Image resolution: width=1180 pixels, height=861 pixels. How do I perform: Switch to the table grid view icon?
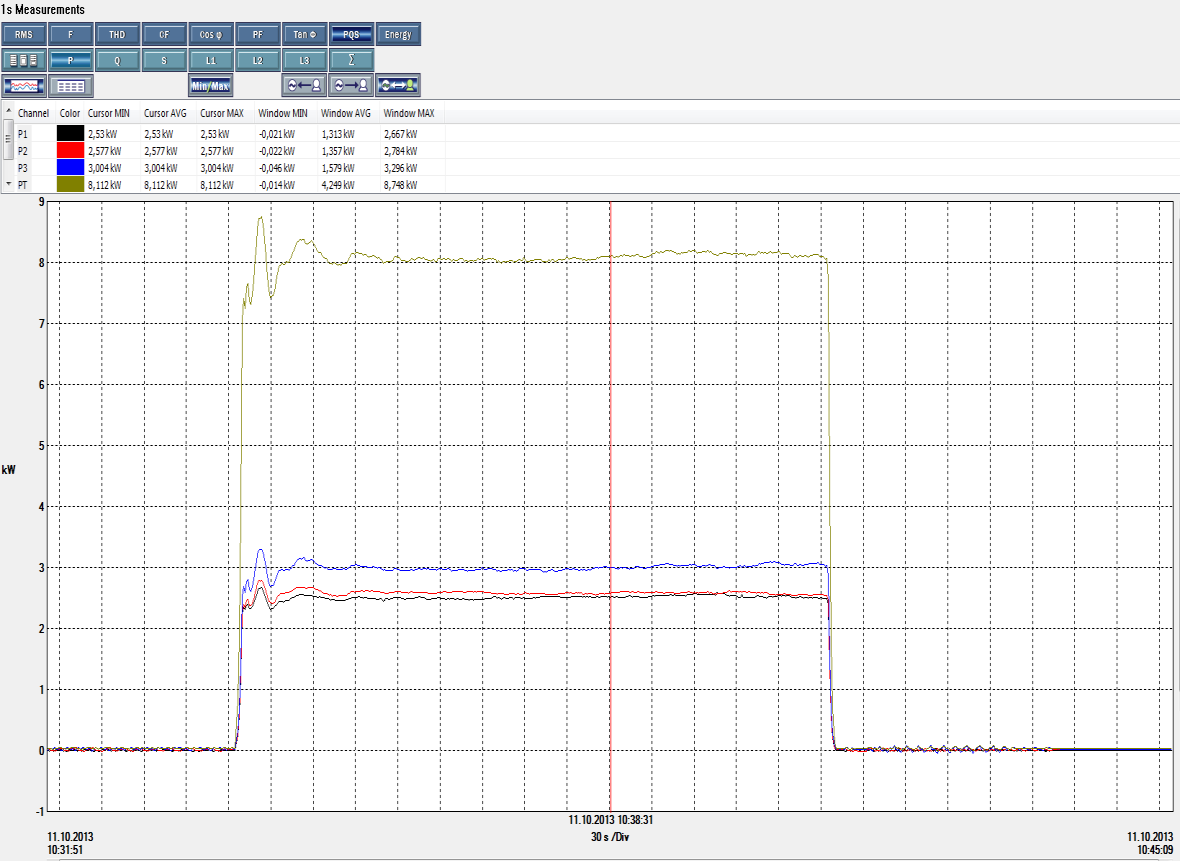[71, 86]
